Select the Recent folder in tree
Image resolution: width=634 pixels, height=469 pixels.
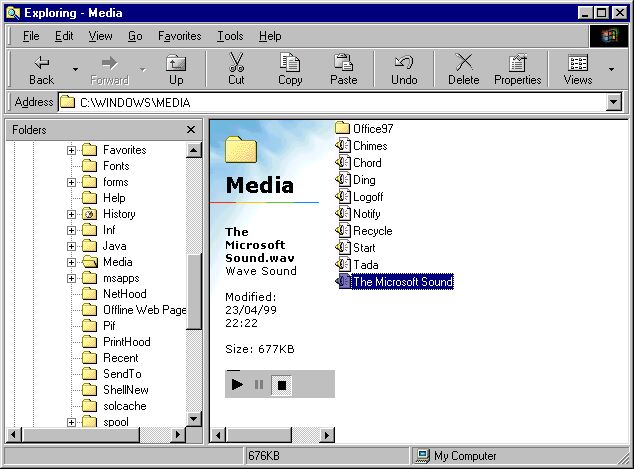[x=110, y=358]
